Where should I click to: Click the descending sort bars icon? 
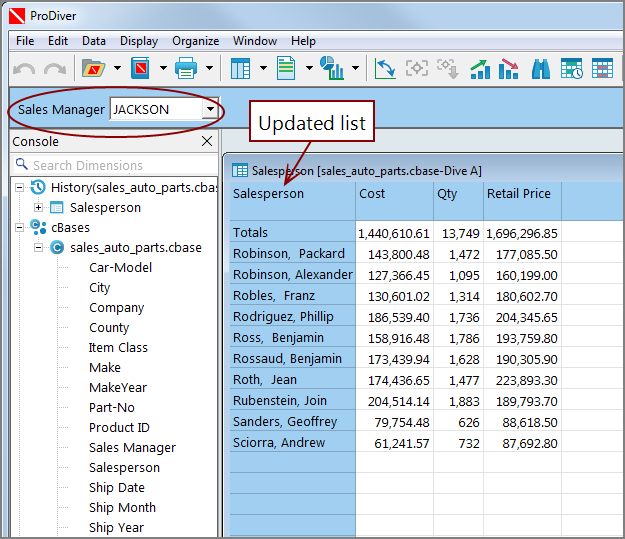coord(509,69)
